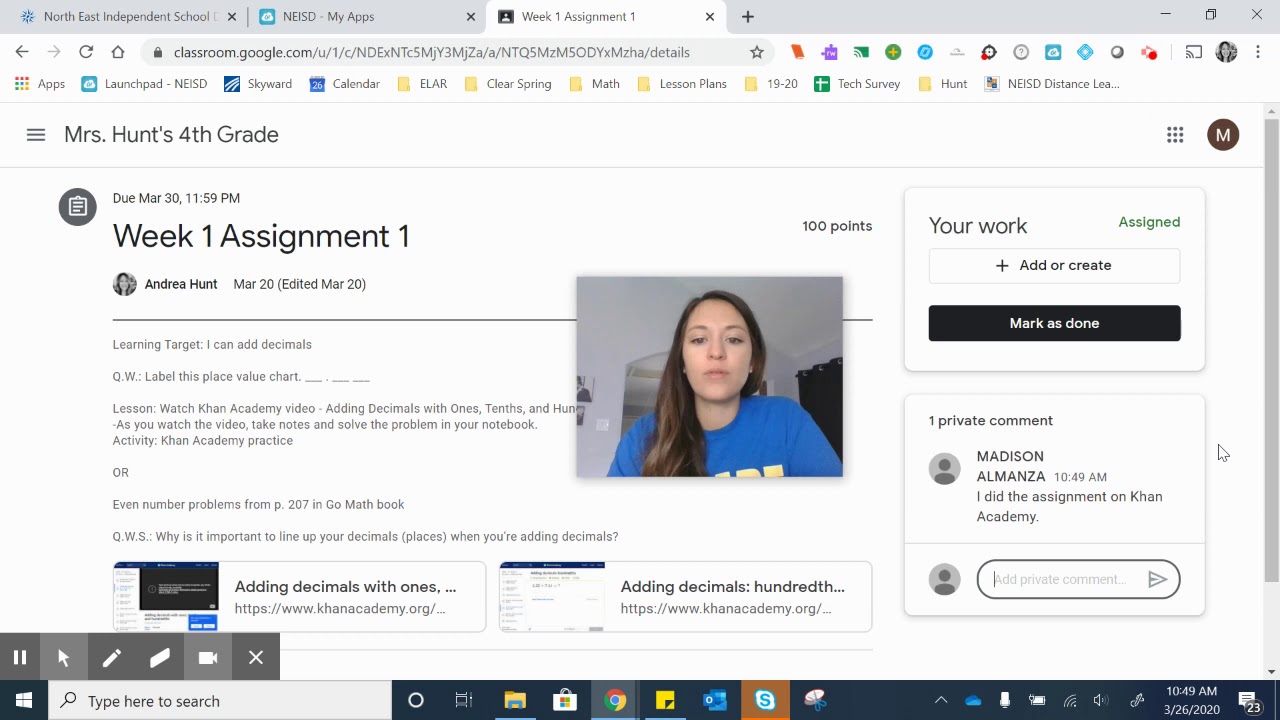Viewport: 1280px width, 720px height.
Task: Click the Mark as done button
Action: coord(1054,323)
